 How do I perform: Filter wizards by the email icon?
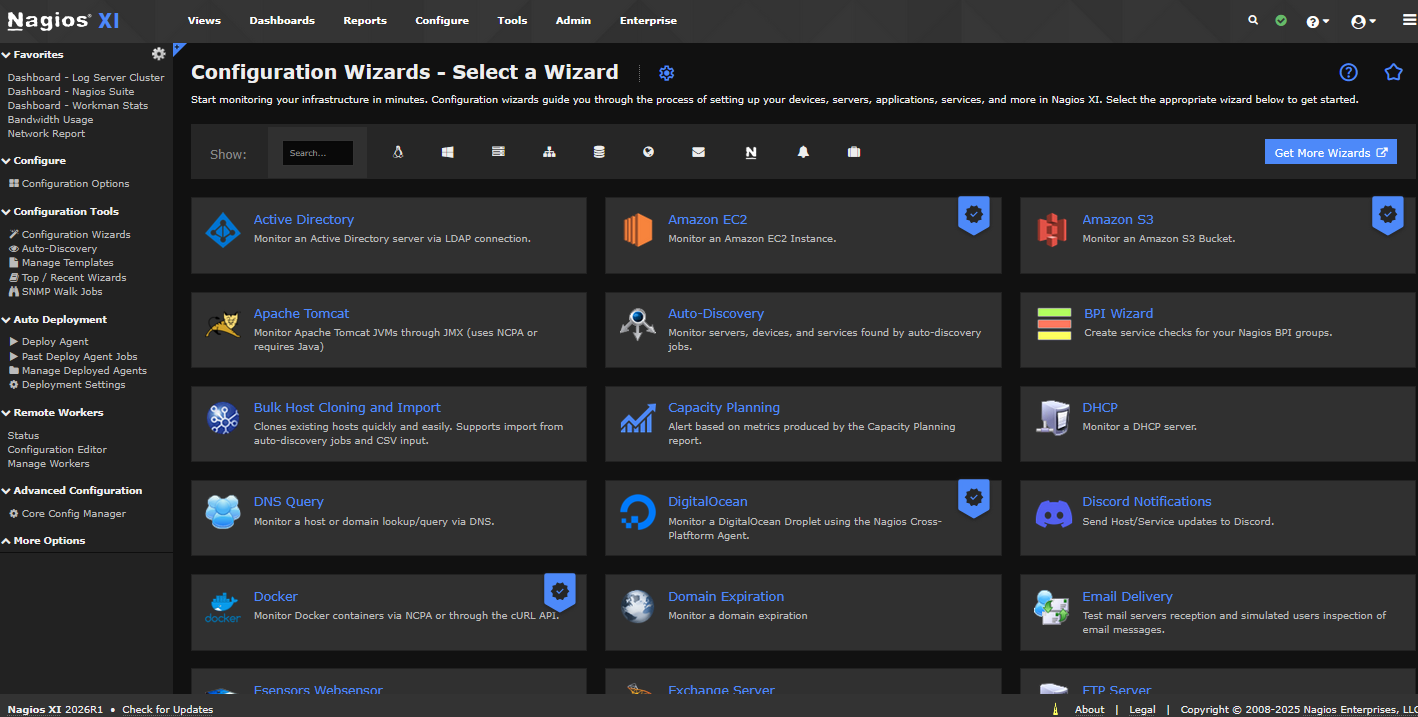coord(698,152)
